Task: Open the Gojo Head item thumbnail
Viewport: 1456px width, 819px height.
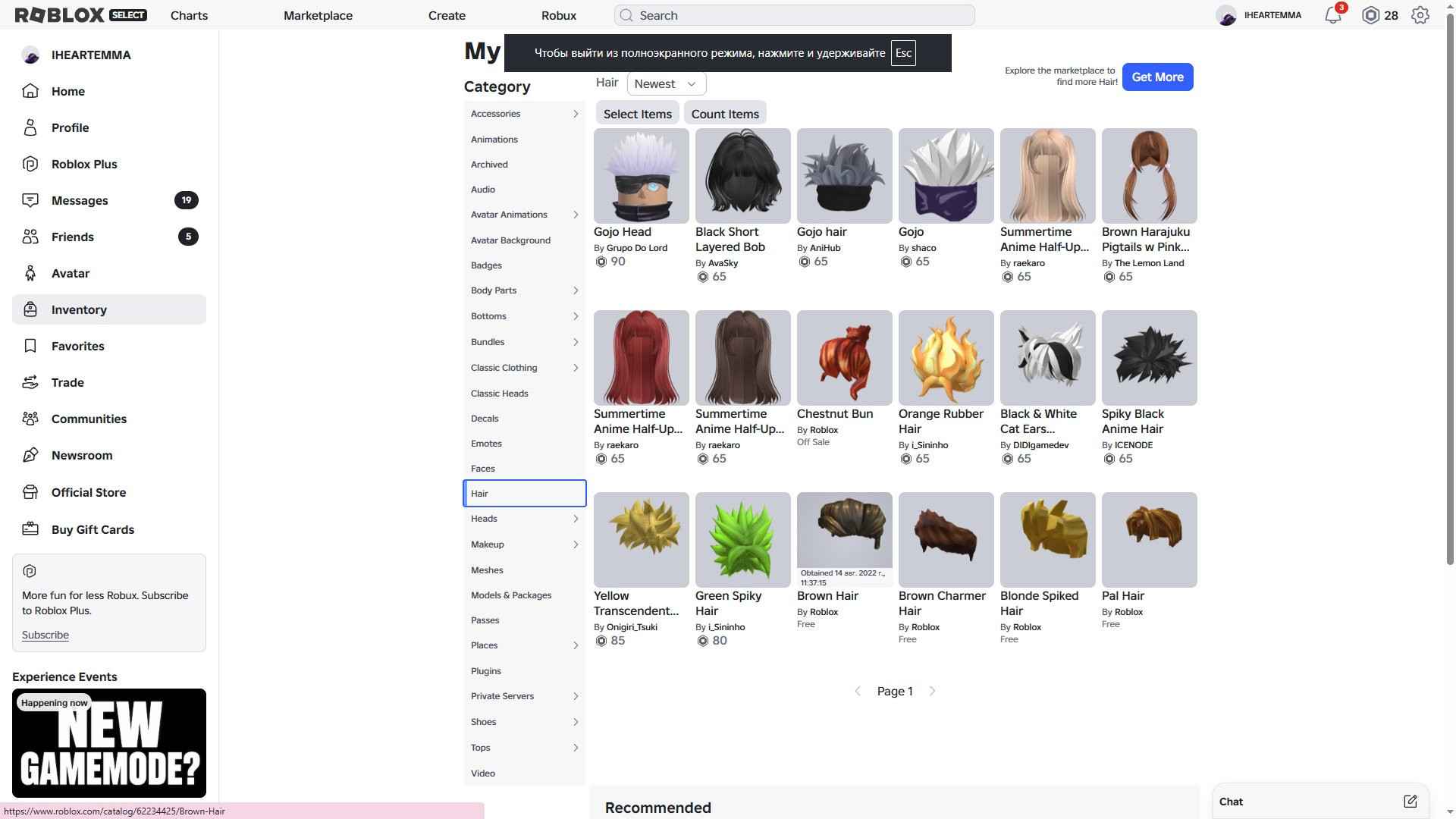Action: (x=641, y=176)
